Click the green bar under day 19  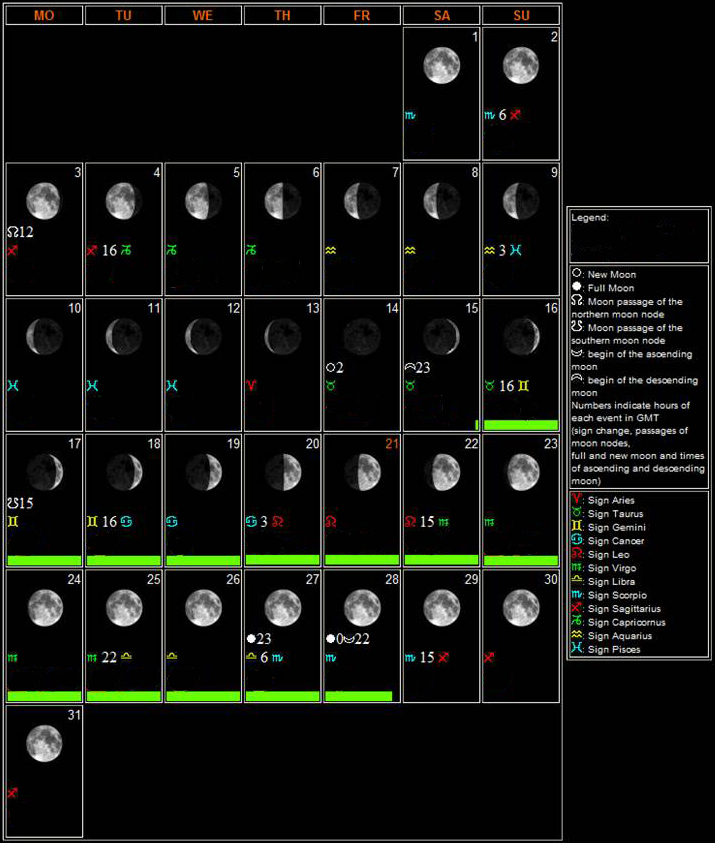[203, 560]
